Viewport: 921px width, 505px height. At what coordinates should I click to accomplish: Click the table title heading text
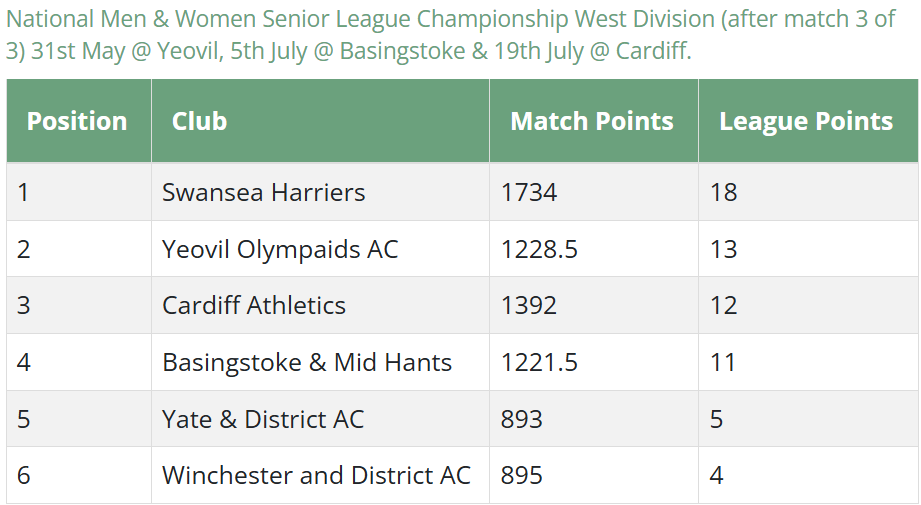coord(451,35)
